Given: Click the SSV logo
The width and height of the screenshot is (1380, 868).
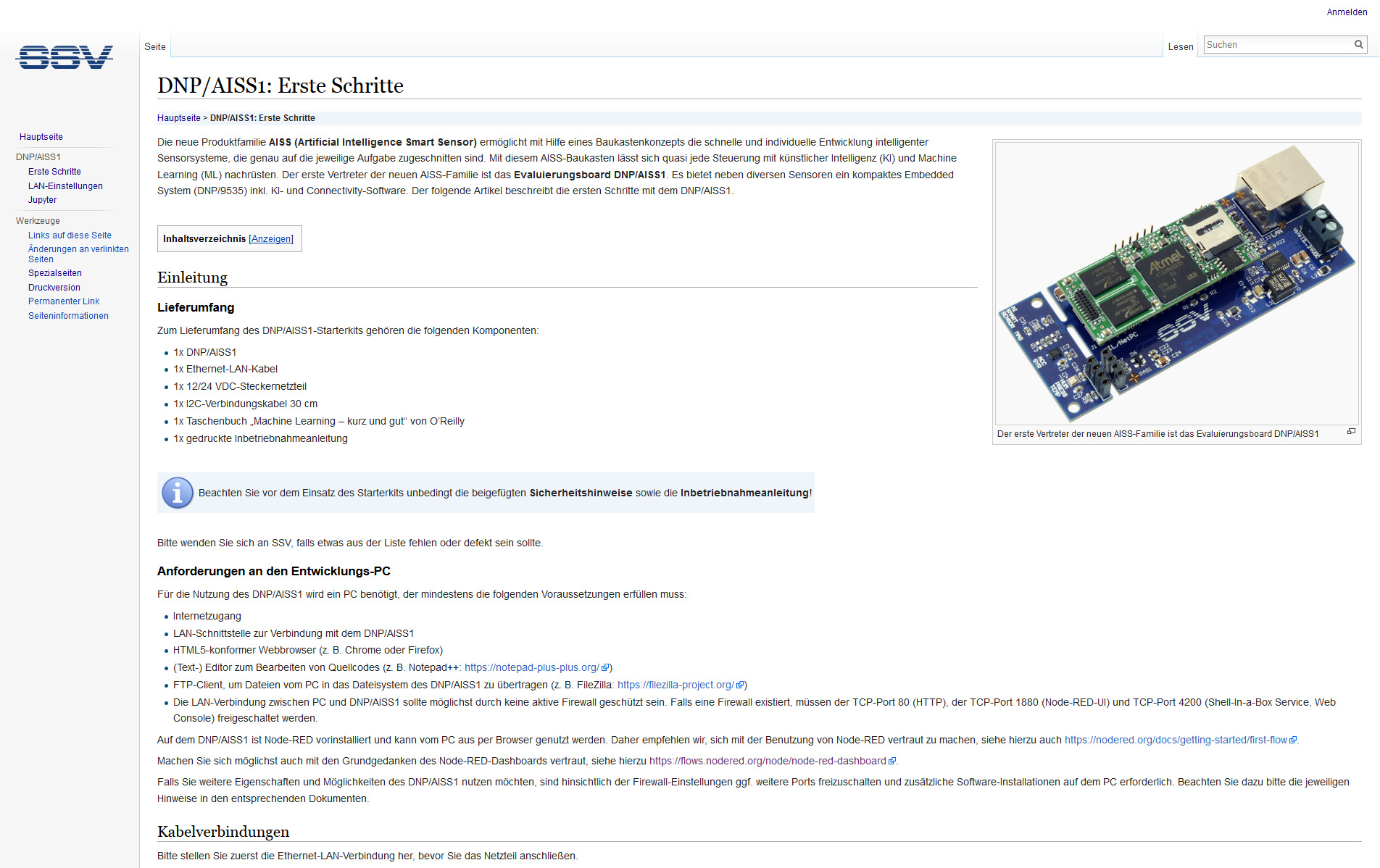Looking at the screenshot, I should (64, 57).
